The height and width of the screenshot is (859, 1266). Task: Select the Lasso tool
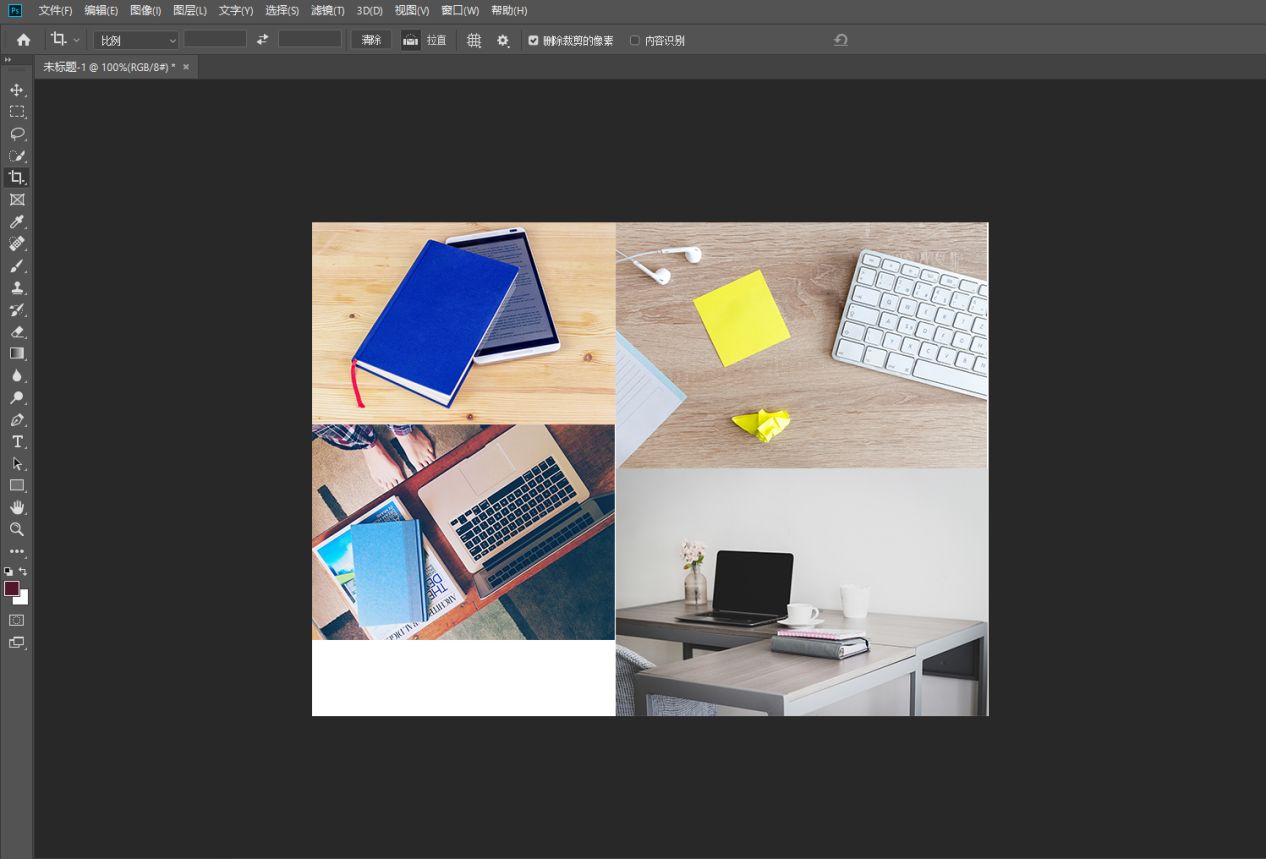point(17,134)
